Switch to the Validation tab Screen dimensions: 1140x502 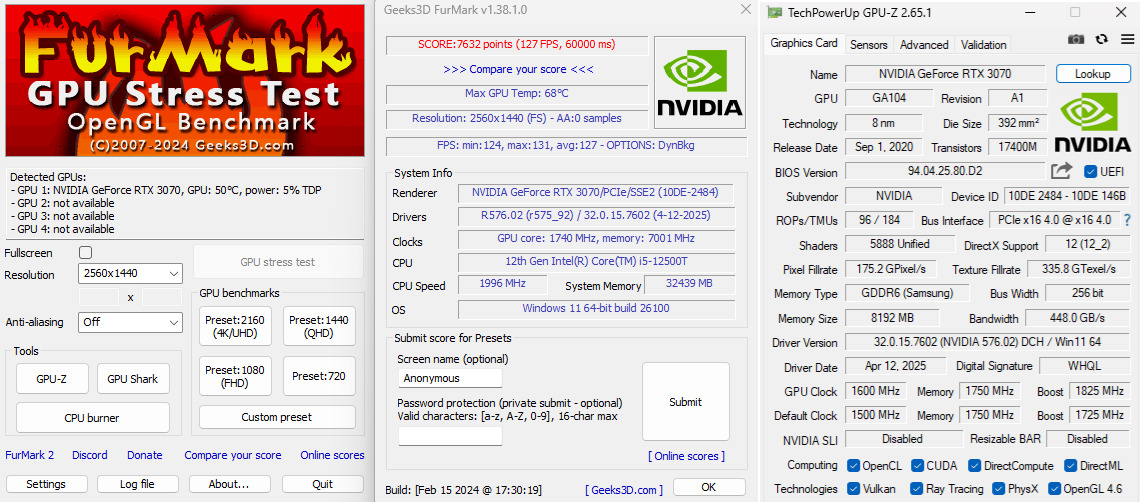984,44
